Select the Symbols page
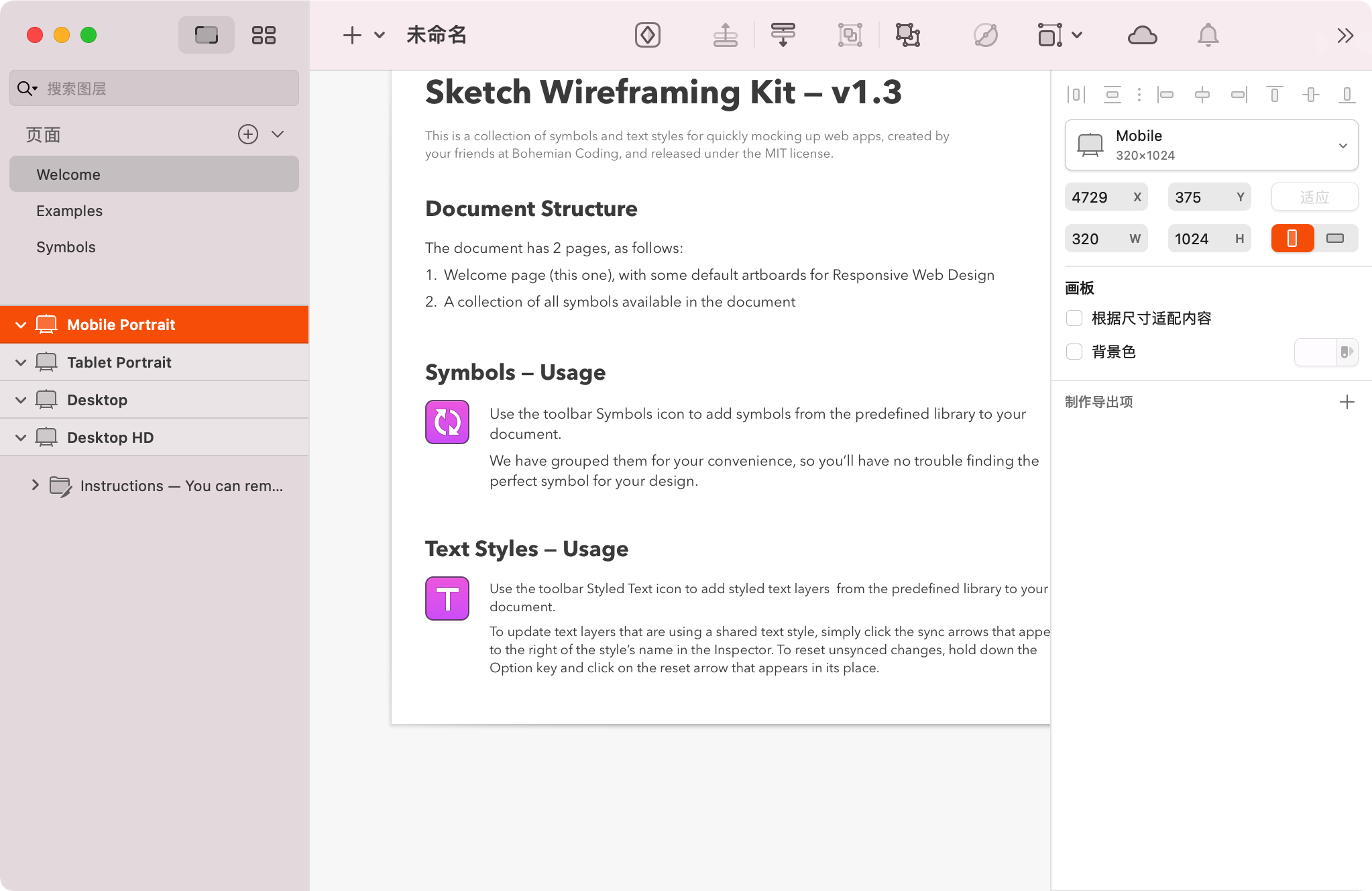1372x891 pixels. (x=154, y=247)
